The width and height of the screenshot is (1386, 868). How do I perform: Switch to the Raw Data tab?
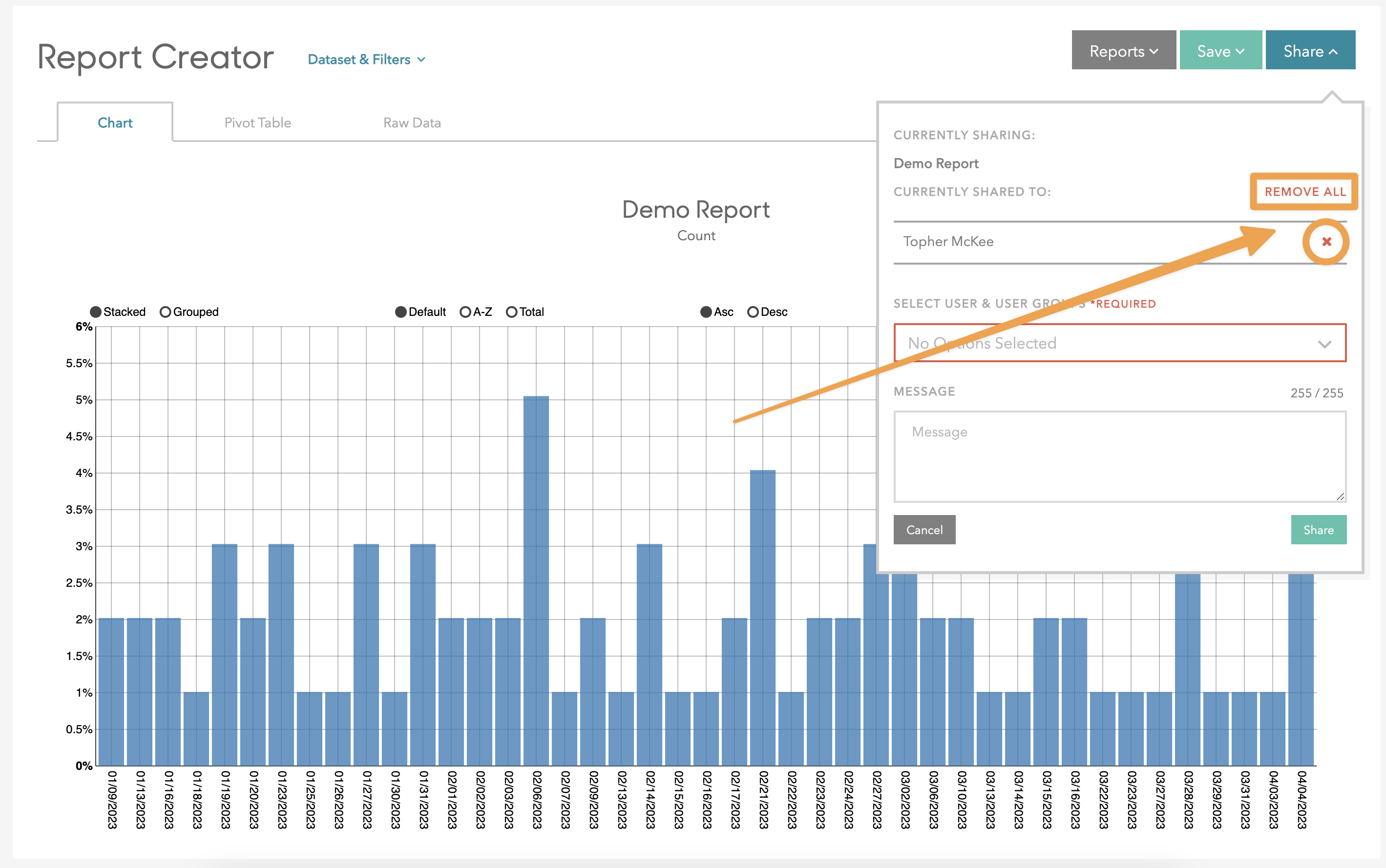[412, 123]
